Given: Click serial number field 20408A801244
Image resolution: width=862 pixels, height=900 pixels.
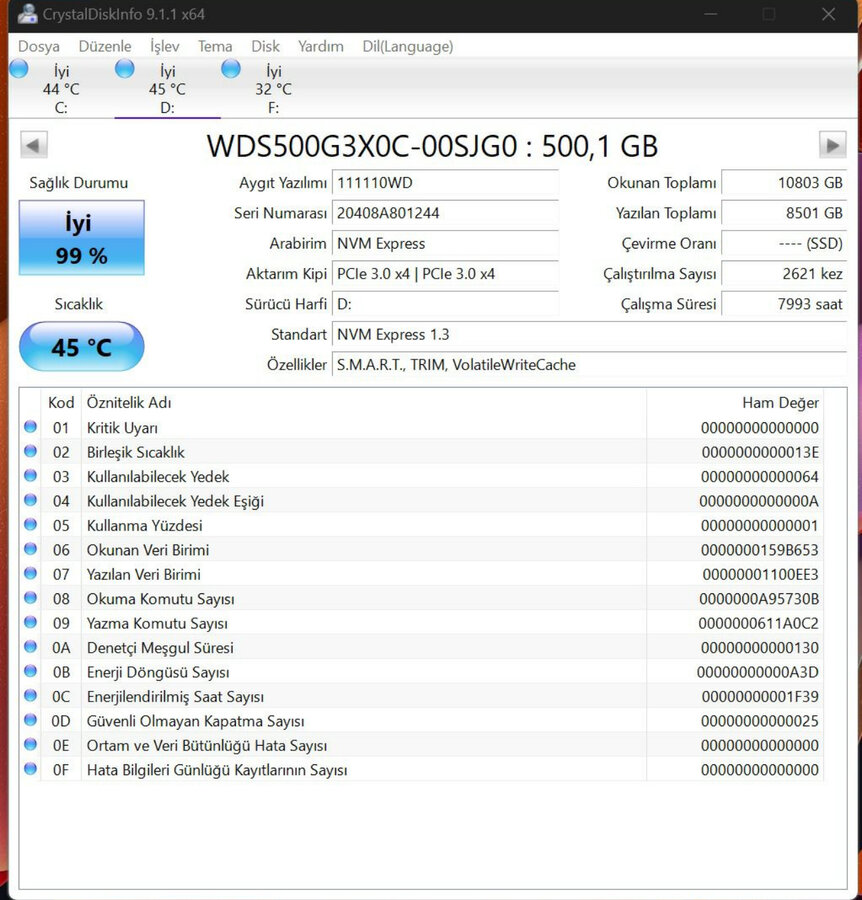Looking at the screenshot, I should click(x=445, y=214).
